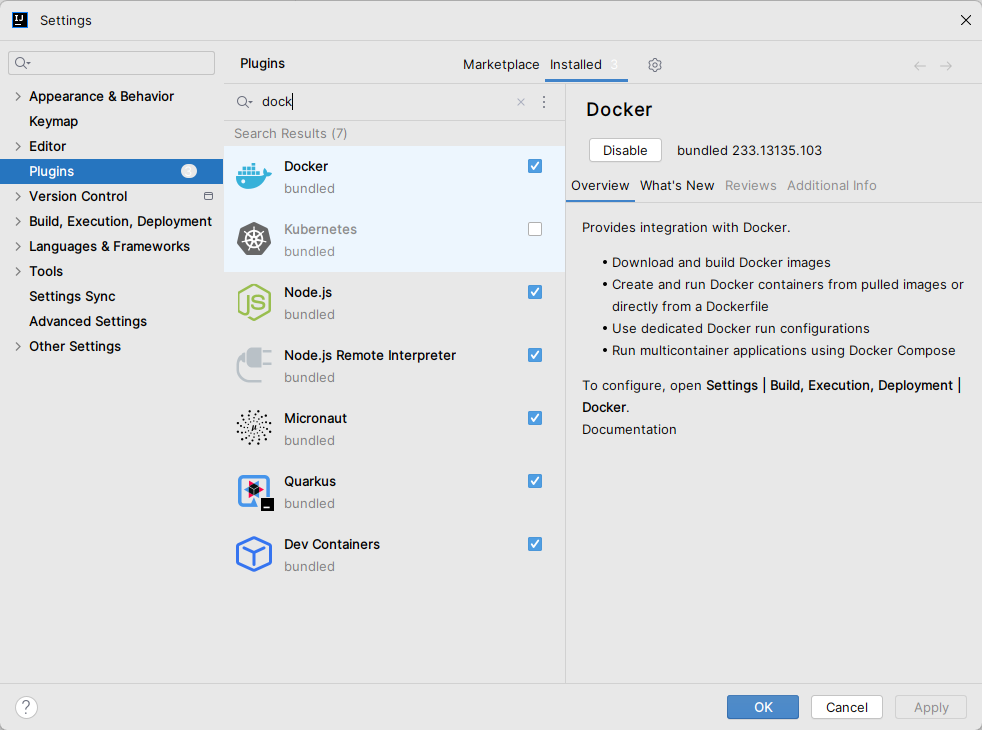This screenshot has width=982, height=730.
Task: Click the Dev Containers cube icon
Action: coord(254,554)
